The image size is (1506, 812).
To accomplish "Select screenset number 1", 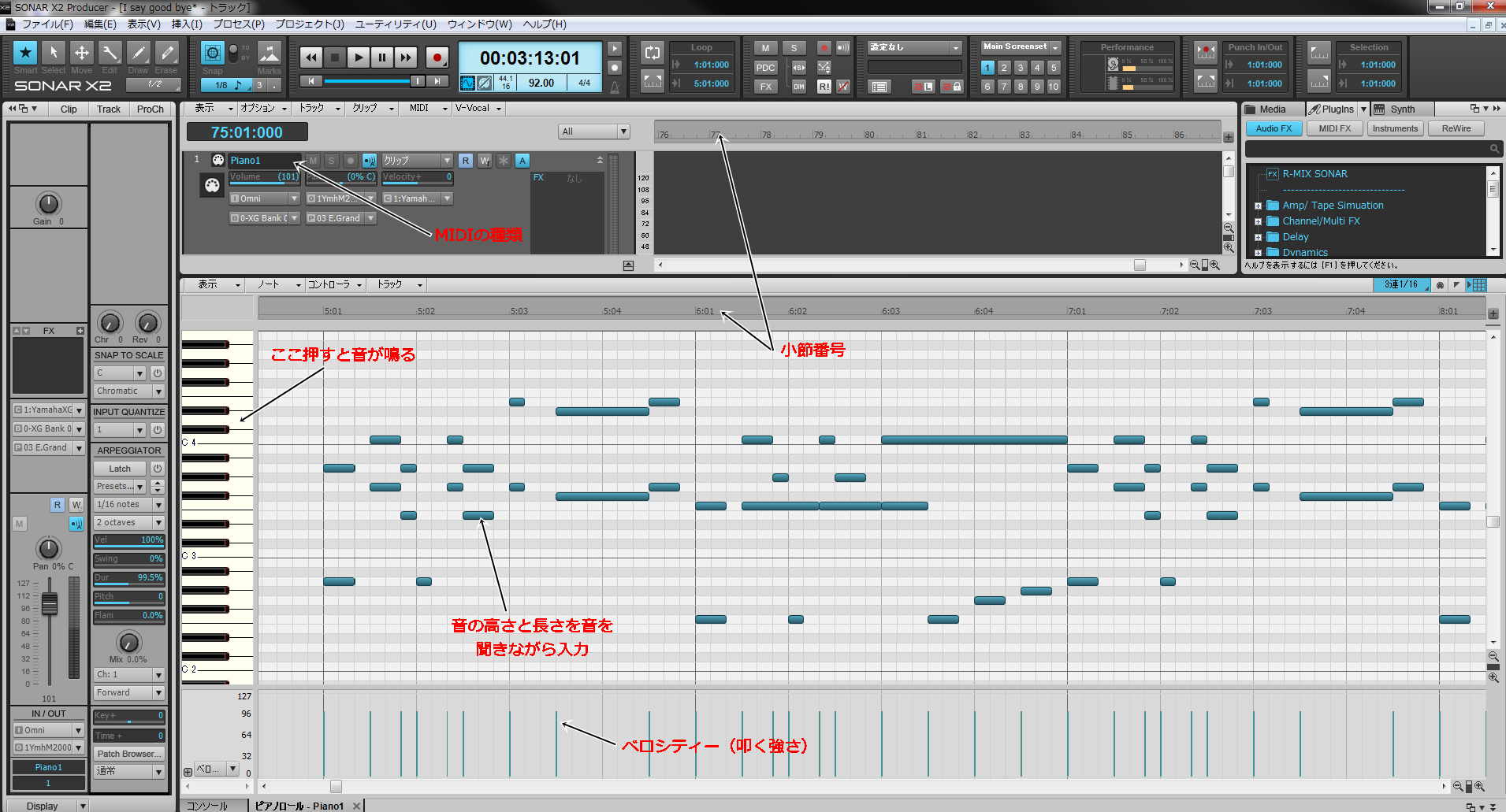I will pos(987,68).
